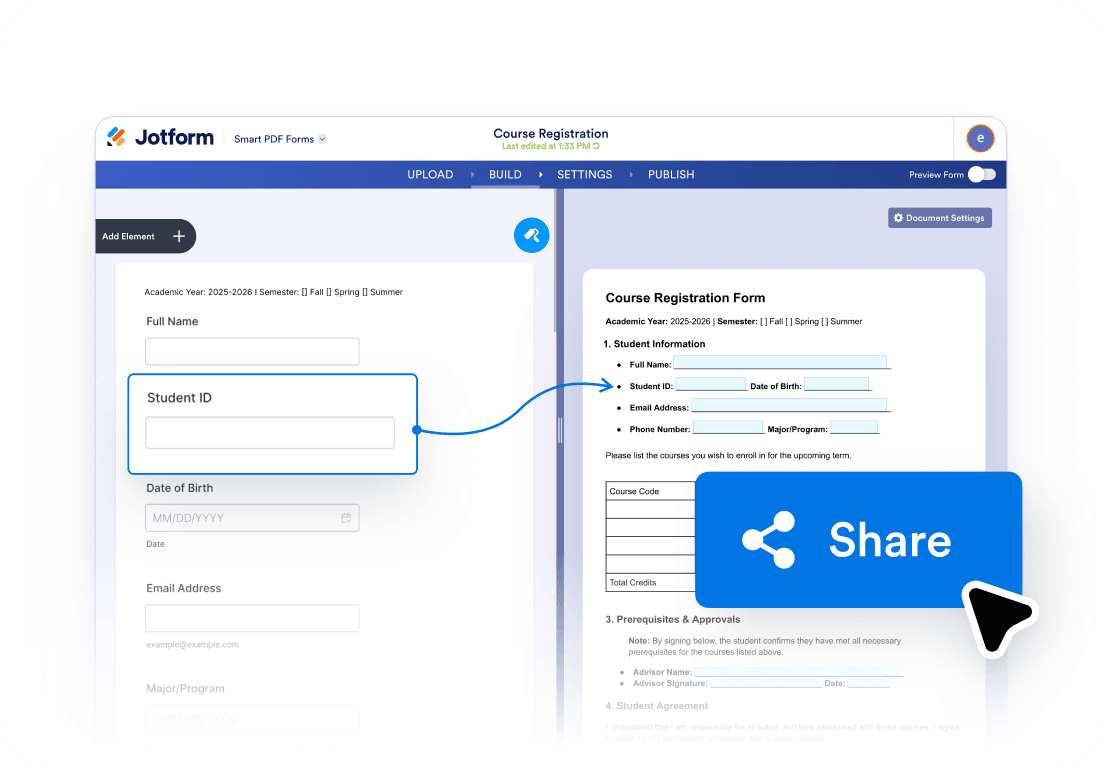Click the gear icon in Document Settings
This screenshot has width=1104, height=768.
898,218
